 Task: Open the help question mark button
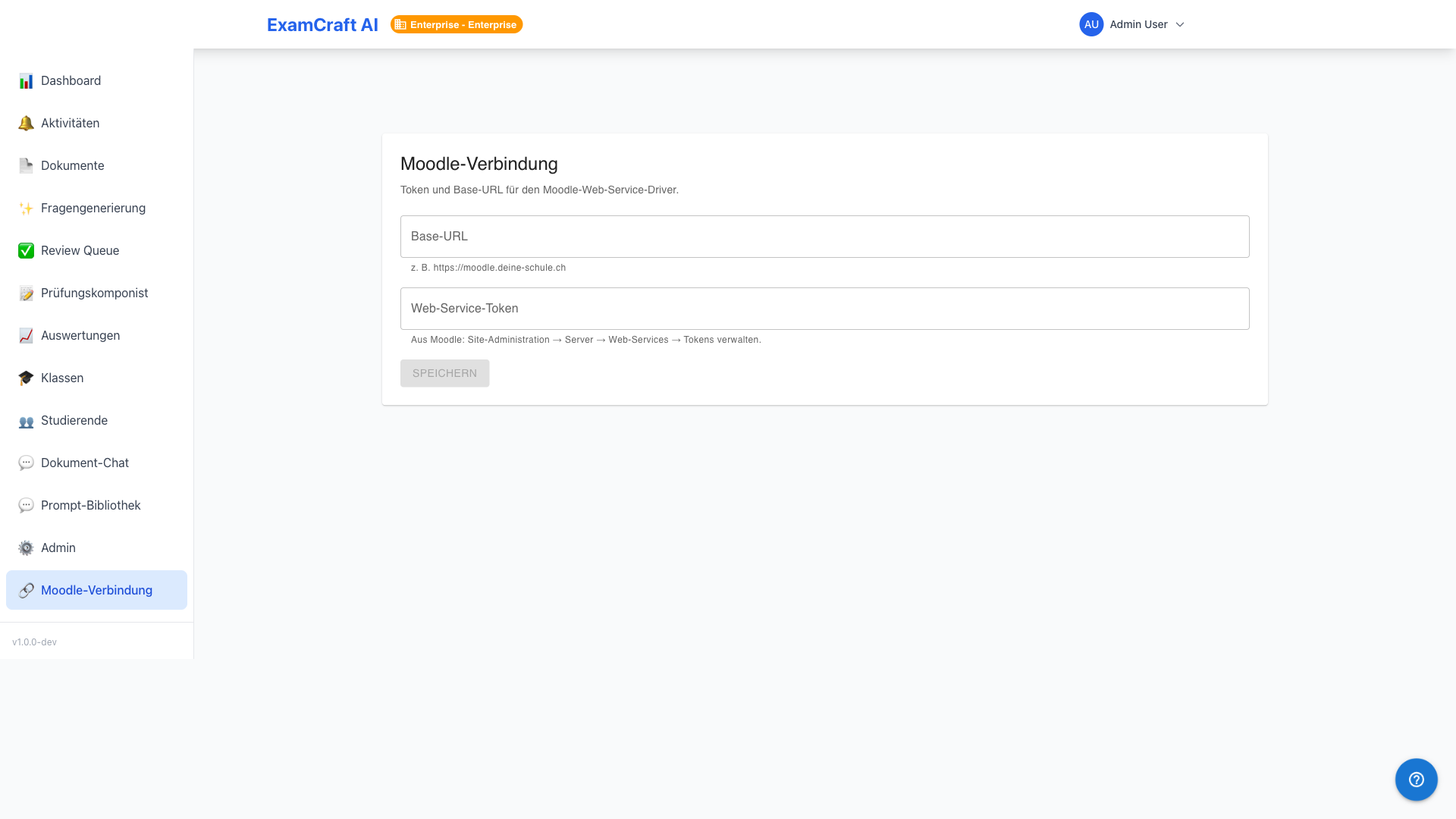tap(1416, 780)
